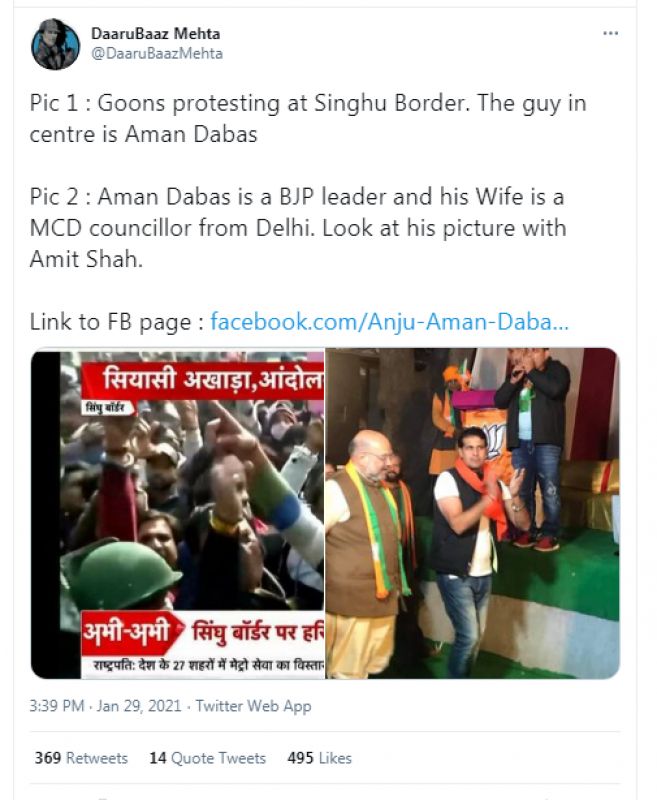
Task: Open the facebook.com/Anju-Aman-Daba link
Action: [x=389, y=322]
